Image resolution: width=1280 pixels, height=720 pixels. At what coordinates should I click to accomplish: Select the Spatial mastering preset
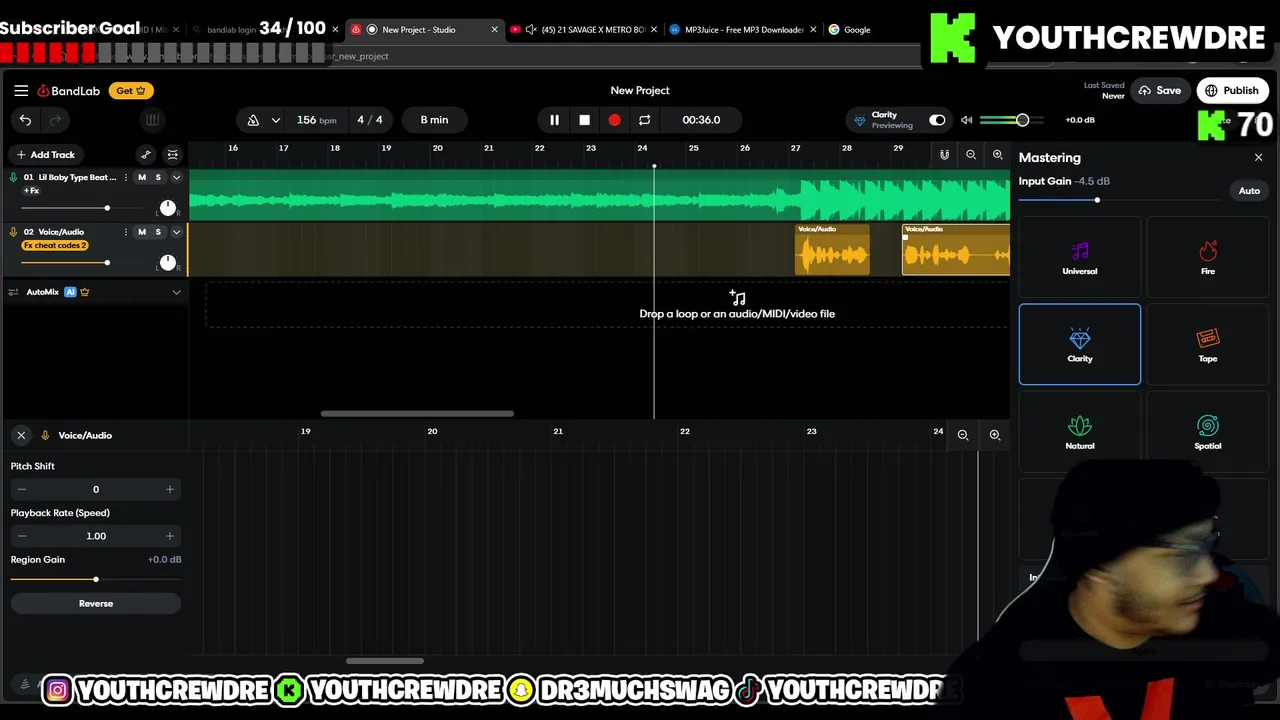click(x=1208, y=432)
